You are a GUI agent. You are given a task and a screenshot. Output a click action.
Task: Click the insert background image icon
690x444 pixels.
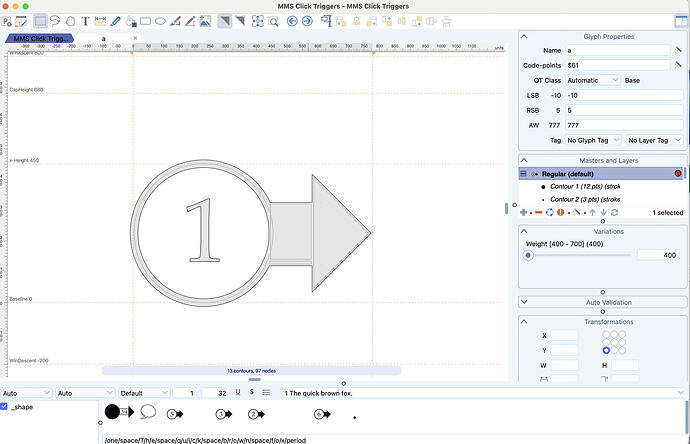(205, 21)
